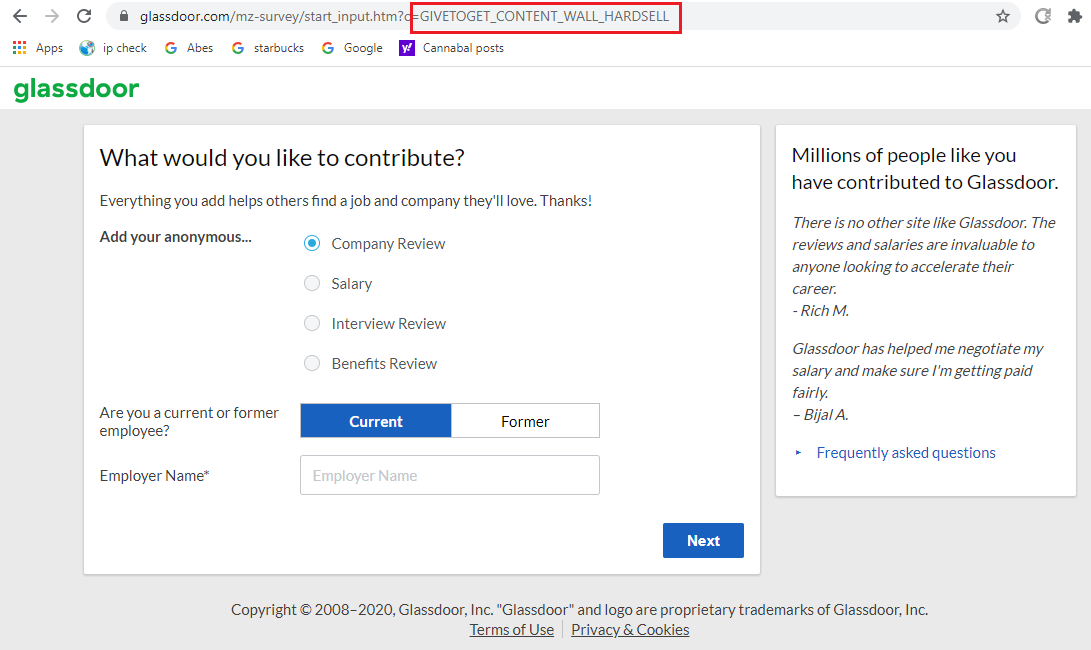Go back with the browser back arrow
This screenshot has height=650, width=1091.
(x=19, y=16)
